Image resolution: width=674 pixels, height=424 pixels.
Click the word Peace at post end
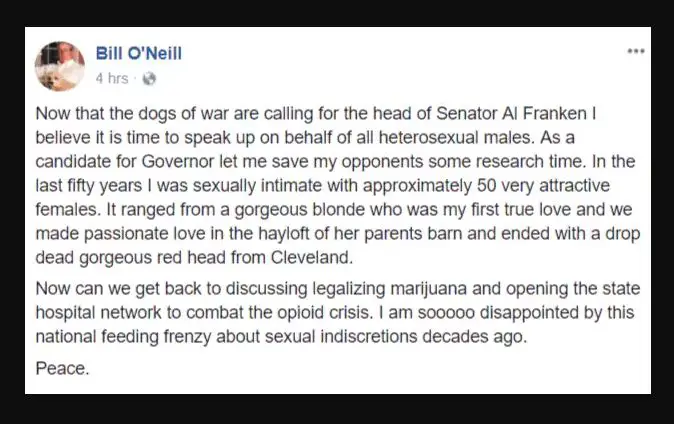pyautogui.click(x=62, y=369)
